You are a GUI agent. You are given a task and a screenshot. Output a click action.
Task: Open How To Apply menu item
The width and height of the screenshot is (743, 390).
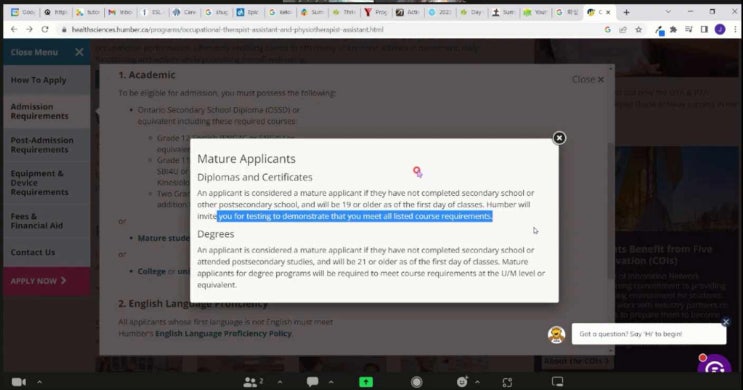tap(46, 80)
